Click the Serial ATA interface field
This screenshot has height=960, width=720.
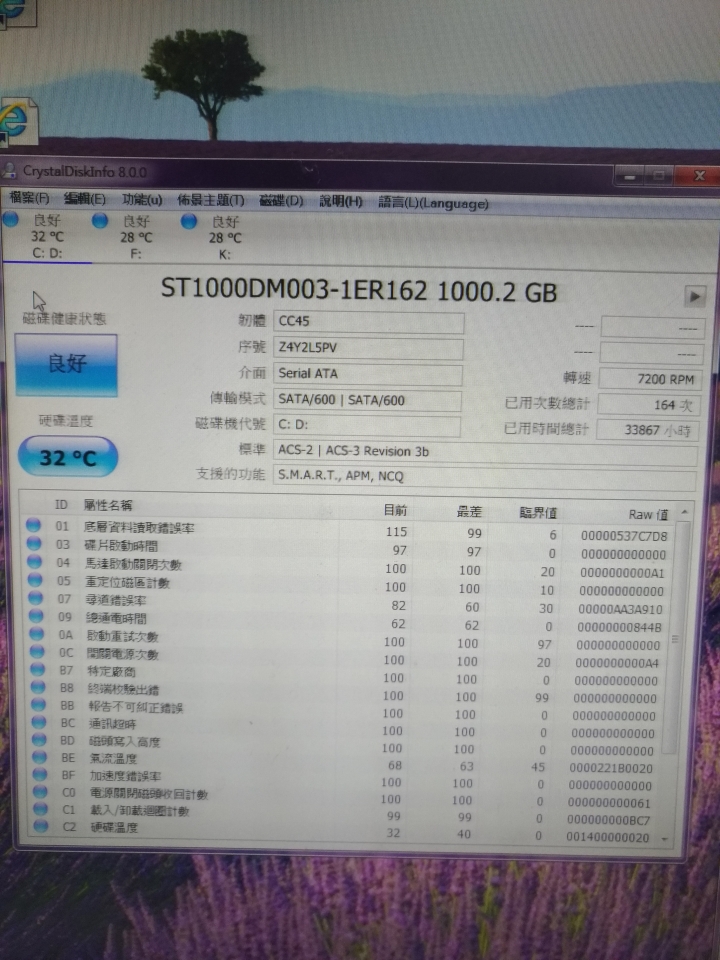pos(367,374)
